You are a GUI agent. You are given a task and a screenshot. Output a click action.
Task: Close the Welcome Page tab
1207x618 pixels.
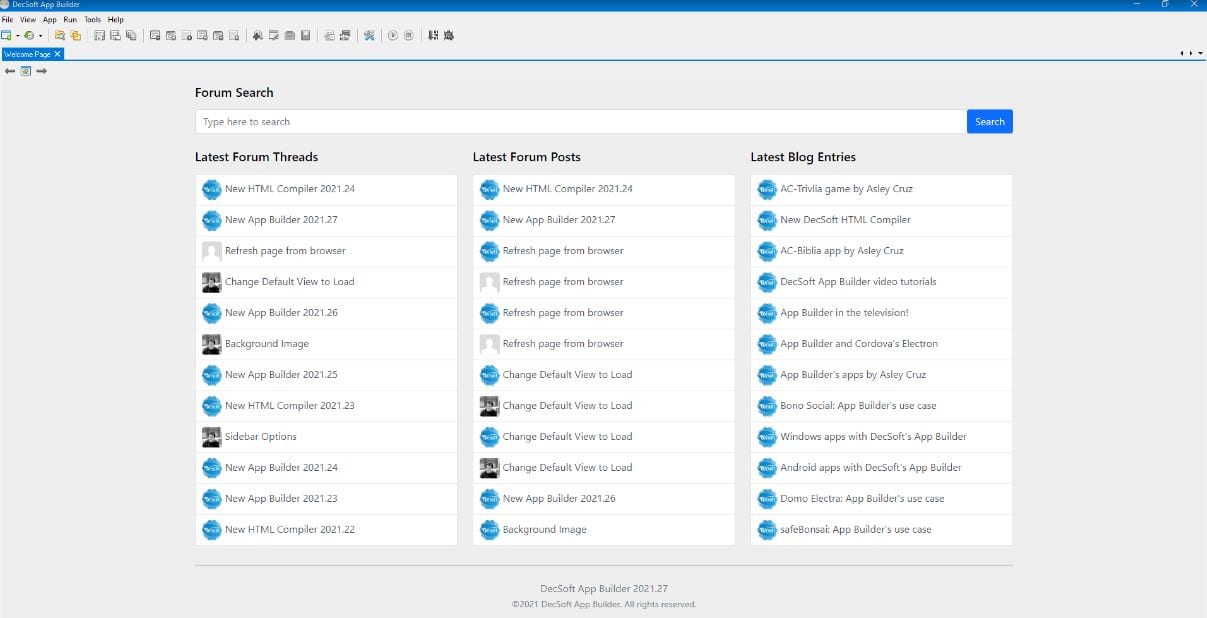[x=58, y=54]
